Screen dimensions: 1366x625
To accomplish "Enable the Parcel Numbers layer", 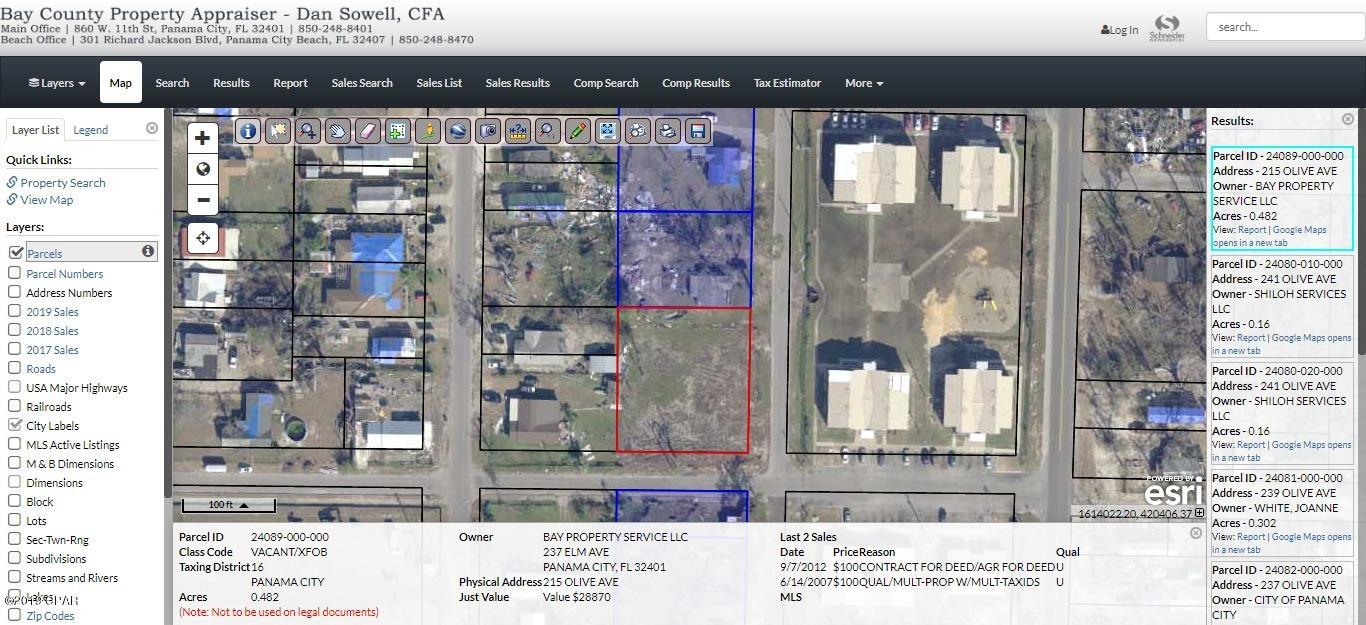I will [15, 273].
